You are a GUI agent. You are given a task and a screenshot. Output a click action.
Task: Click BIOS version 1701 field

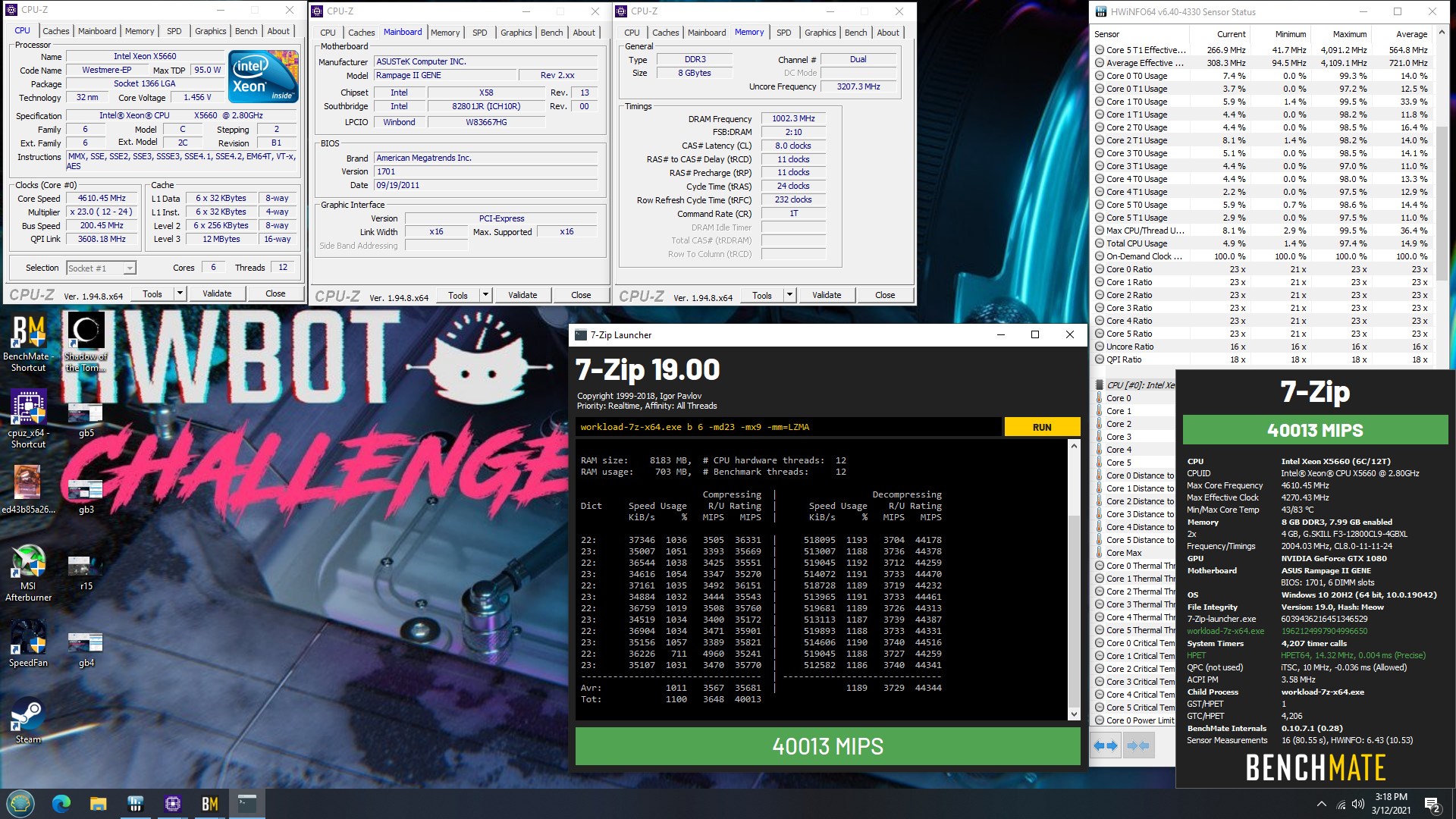point(487,171)
